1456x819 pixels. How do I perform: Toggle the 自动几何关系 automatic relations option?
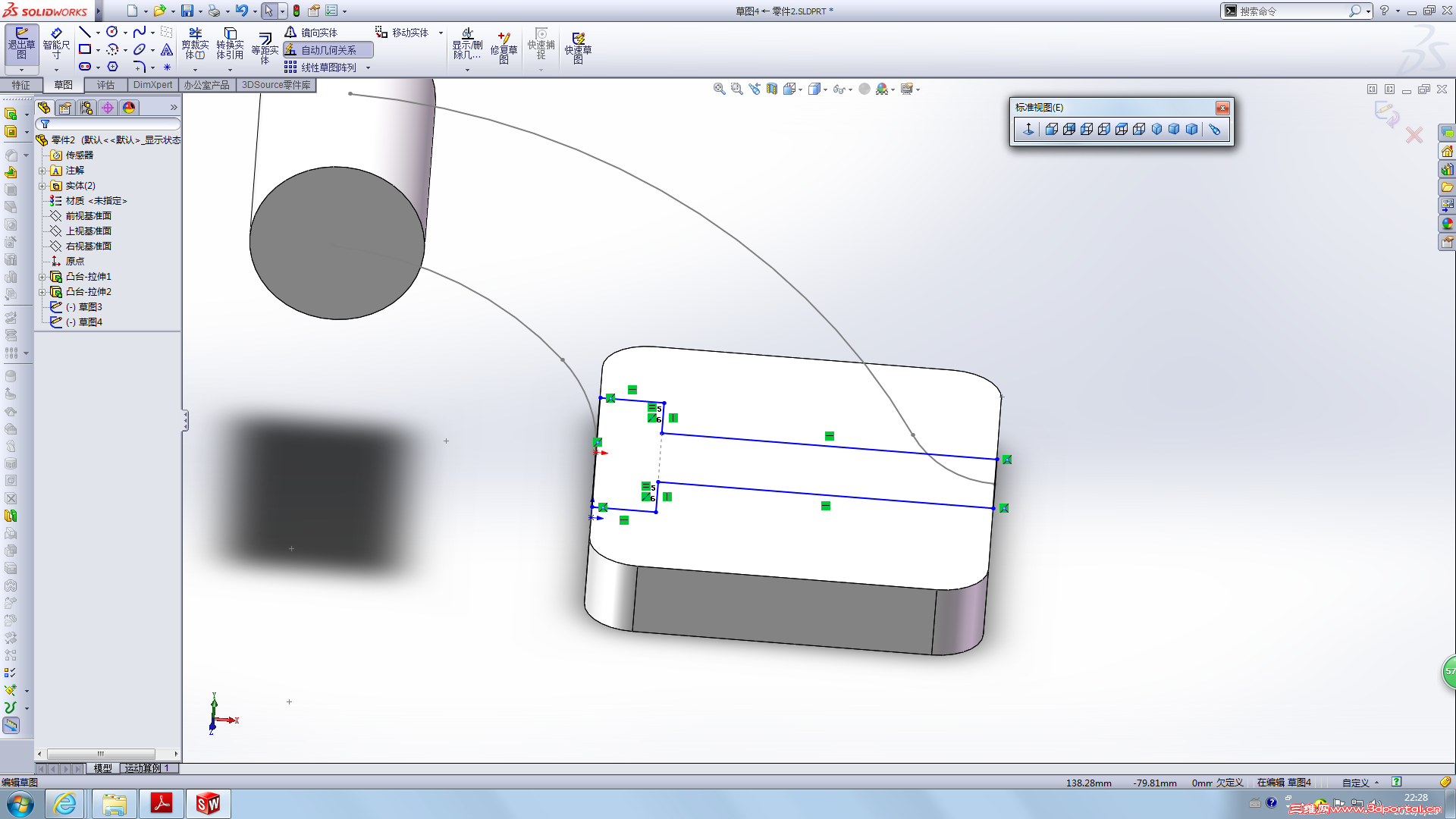[328, 50]
